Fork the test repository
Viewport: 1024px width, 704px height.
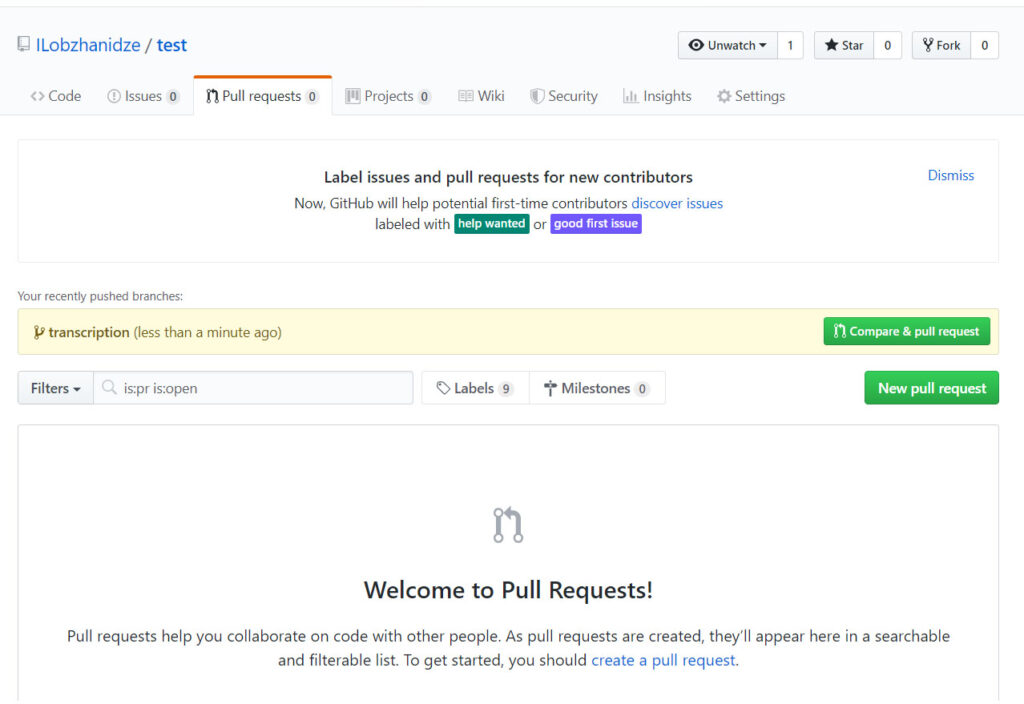click(x=941, y=45)
